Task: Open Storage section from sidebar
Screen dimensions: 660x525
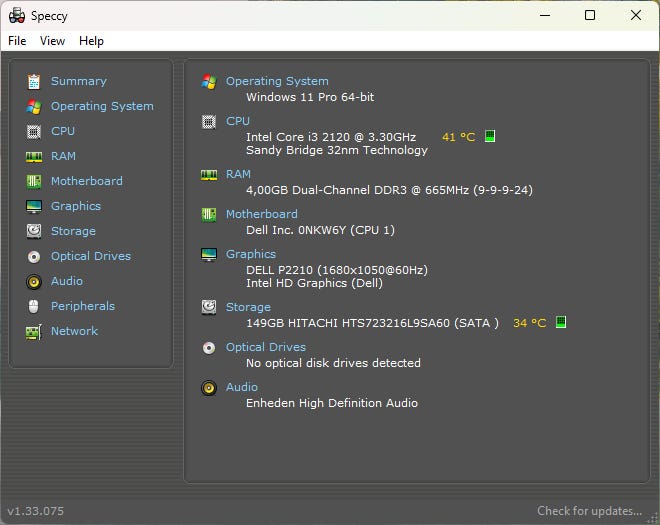Action: tap(73, 231)
